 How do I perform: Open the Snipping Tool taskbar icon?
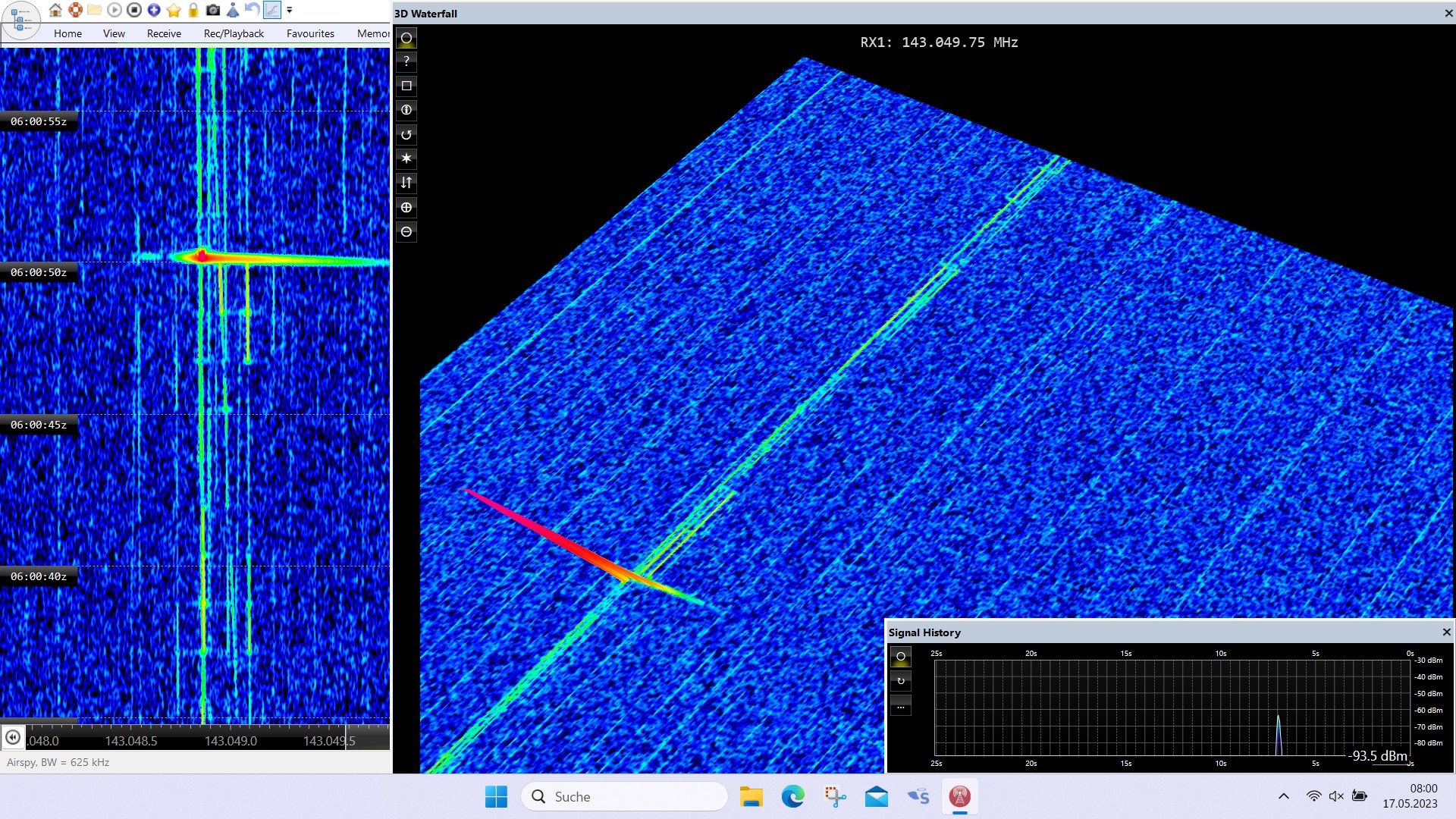835,796
